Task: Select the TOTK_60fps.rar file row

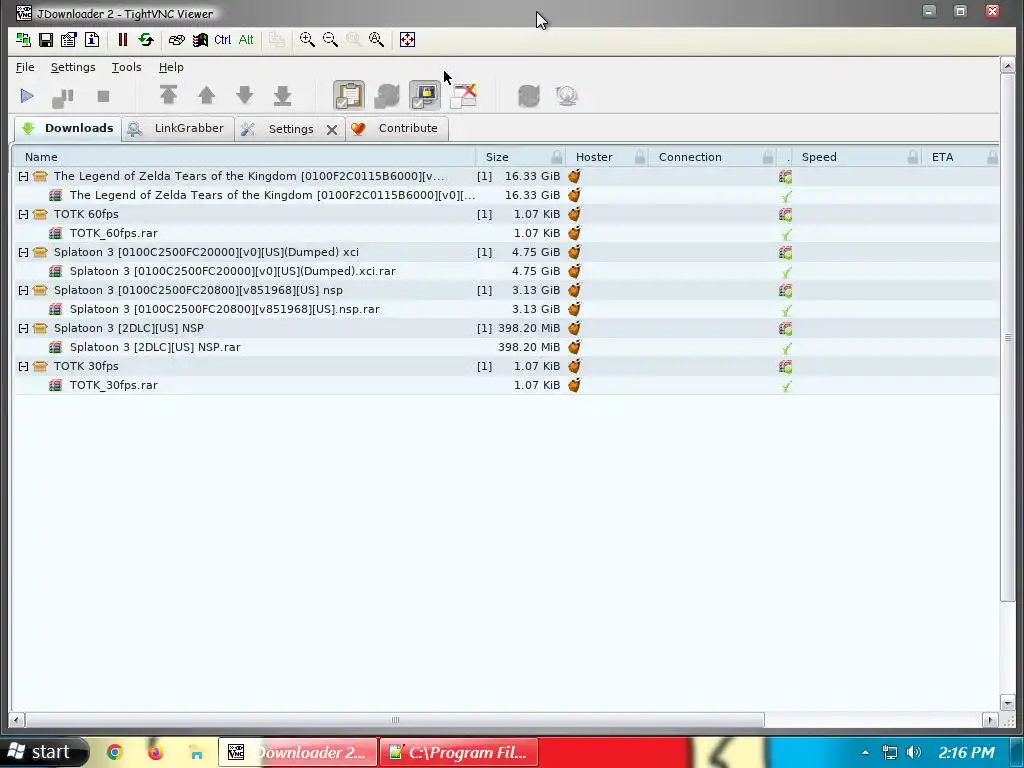Action: pos(507,233)
